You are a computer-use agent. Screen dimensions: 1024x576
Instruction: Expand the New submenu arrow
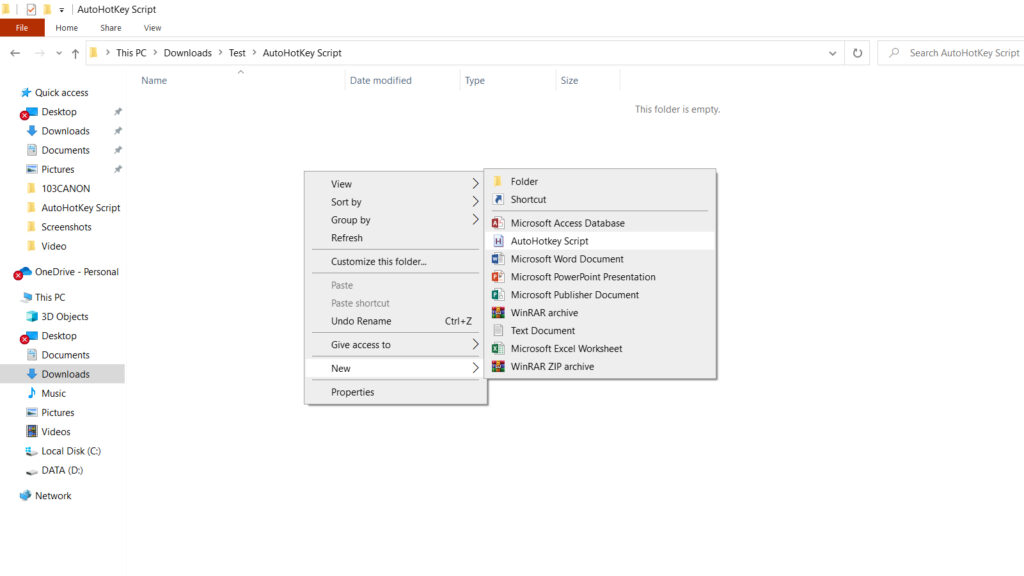pos(475,368)
